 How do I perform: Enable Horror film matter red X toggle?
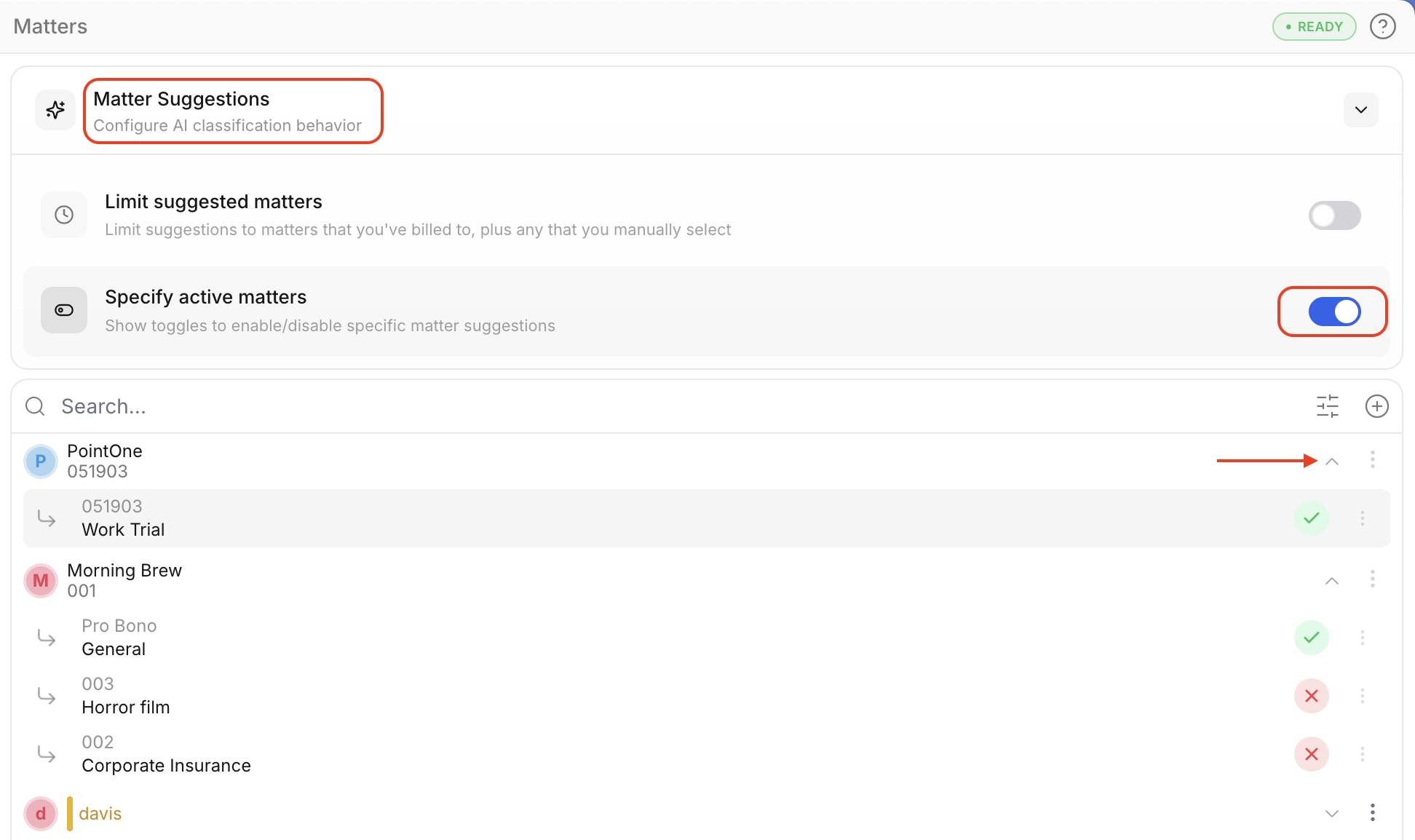point(1312,696)
